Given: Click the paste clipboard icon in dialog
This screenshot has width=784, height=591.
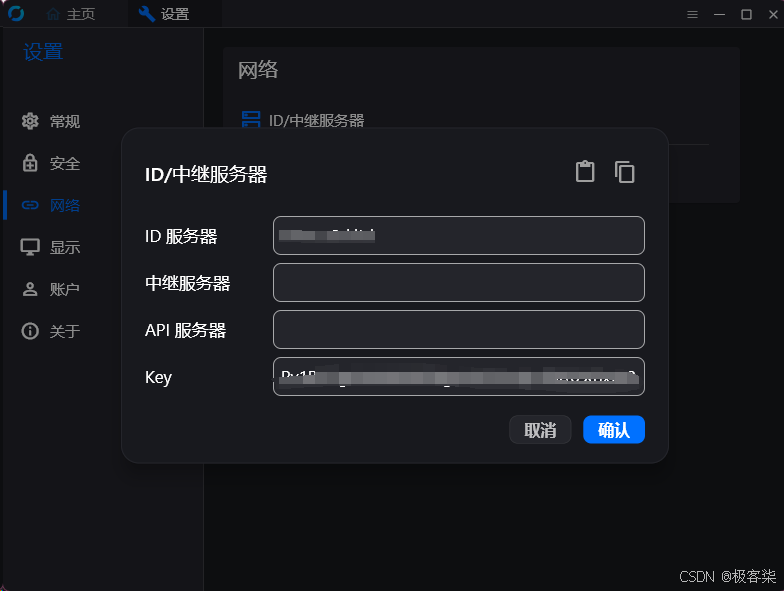Looking at the screenshot, I should point(585,172).
